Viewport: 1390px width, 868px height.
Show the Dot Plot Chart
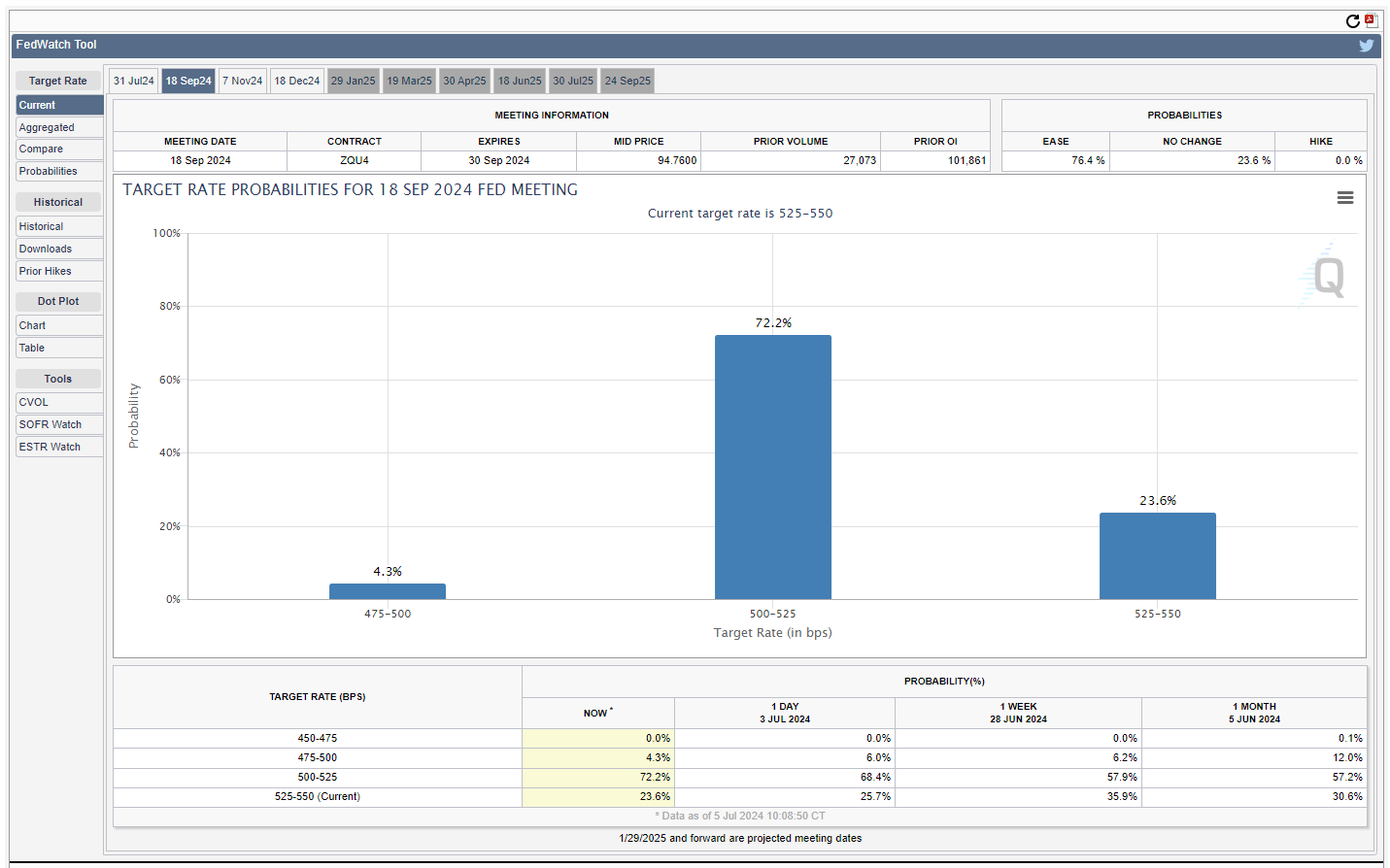pyautogui.click(x=58, y=326)
